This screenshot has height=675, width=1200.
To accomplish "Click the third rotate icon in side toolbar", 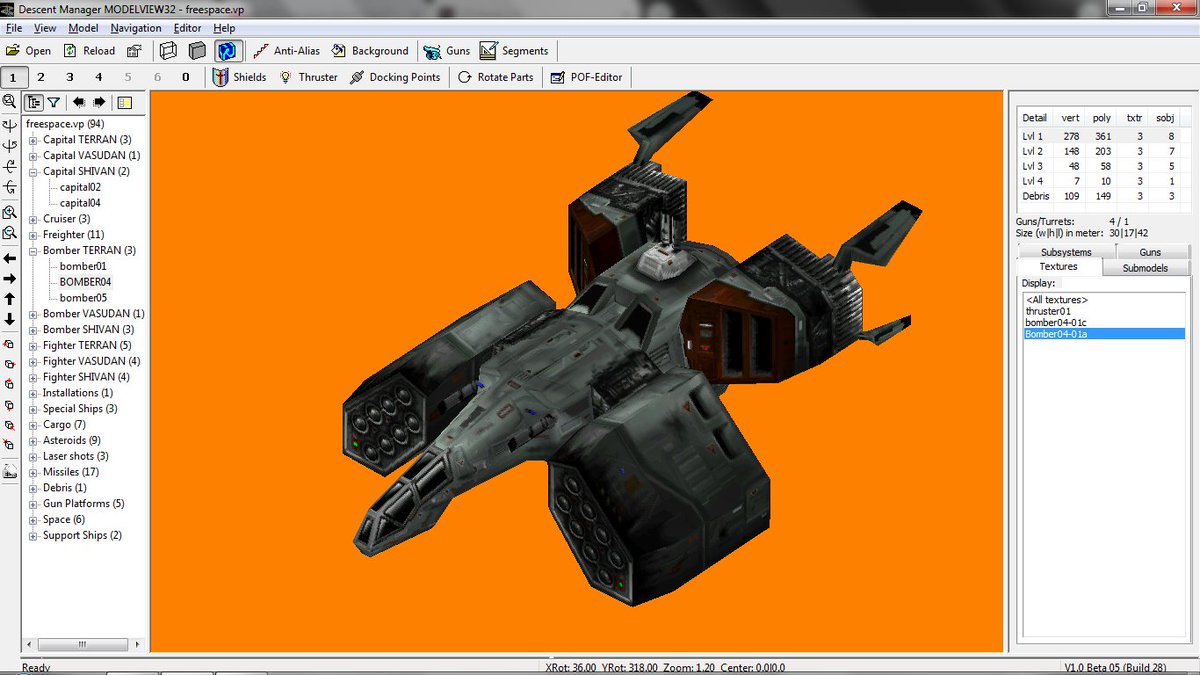I will (x=10, y=167).
